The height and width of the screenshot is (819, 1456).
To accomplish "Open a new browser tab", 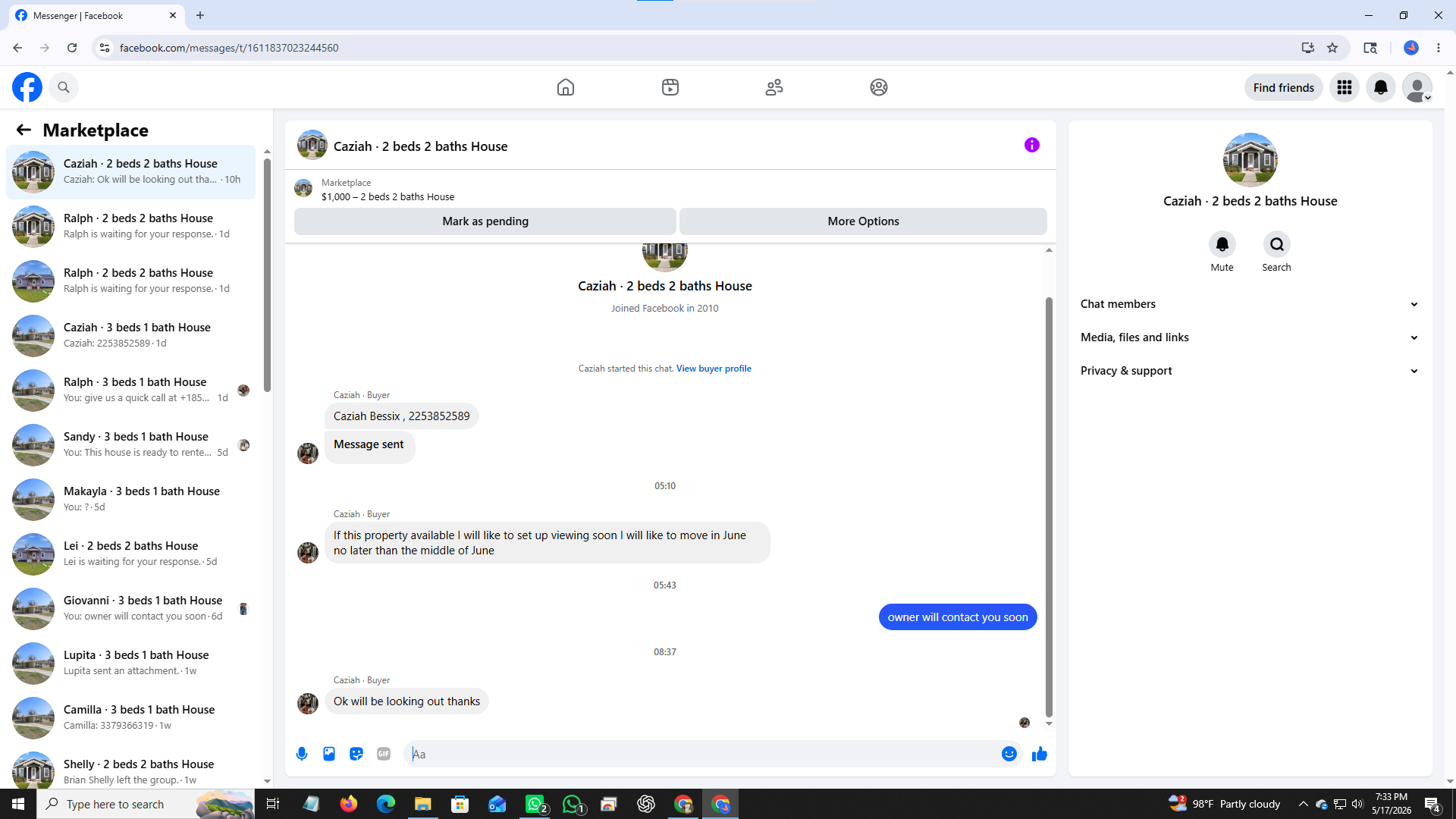I will (200, 16).
